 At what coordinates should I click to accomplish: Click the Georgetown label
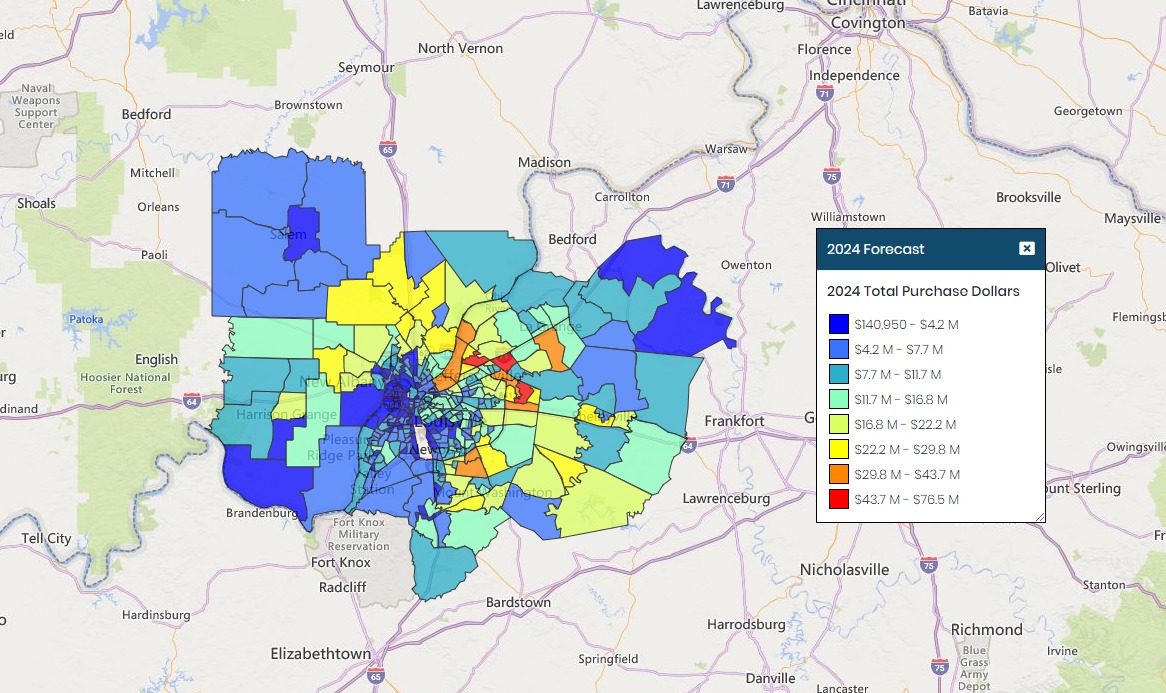pyautogui.click(x=1088, y=112)
